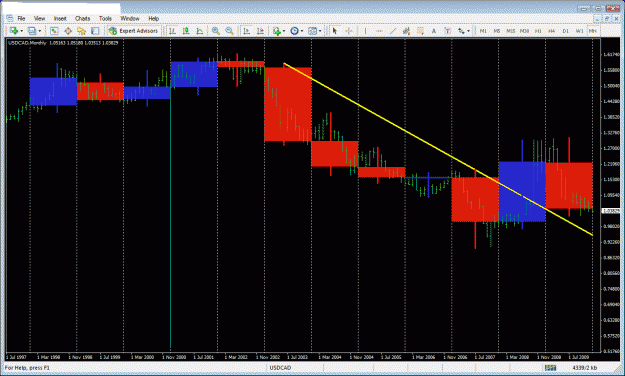Open the Periods clock icon
Image resolution: width=625 pixels, height=376 pixels.
(x=295, y=31)
